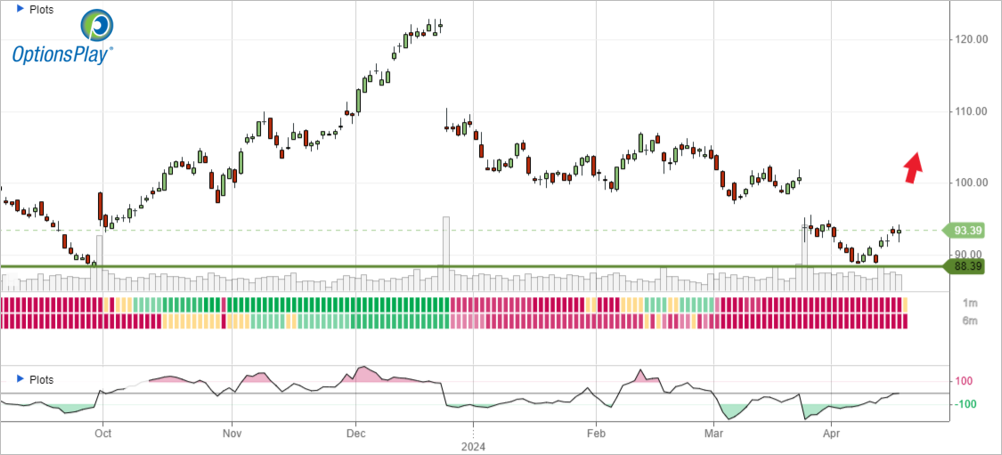The image size is (1002, 455).
Task: Select the 93.39 current price tag
Action: 965,230
